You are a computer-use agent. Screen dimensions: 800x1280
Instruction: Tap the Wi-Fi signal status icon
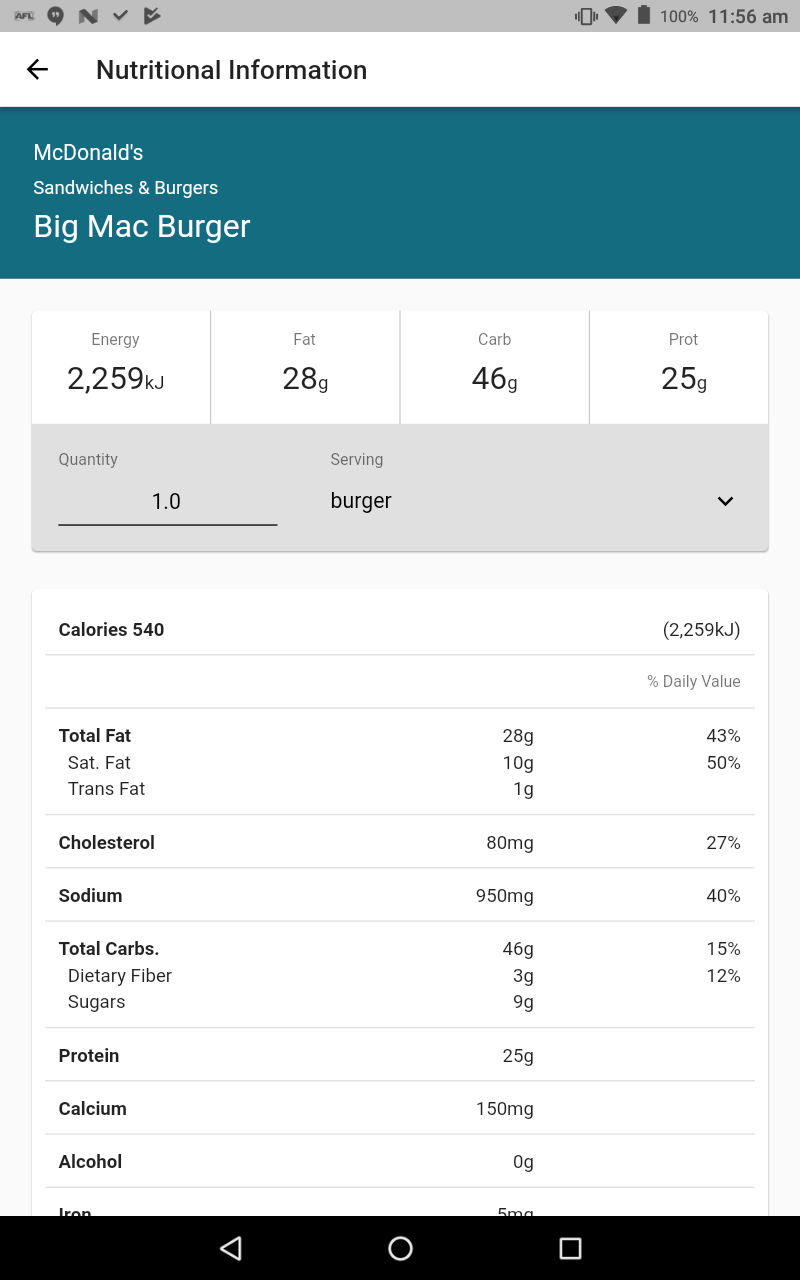616,16
